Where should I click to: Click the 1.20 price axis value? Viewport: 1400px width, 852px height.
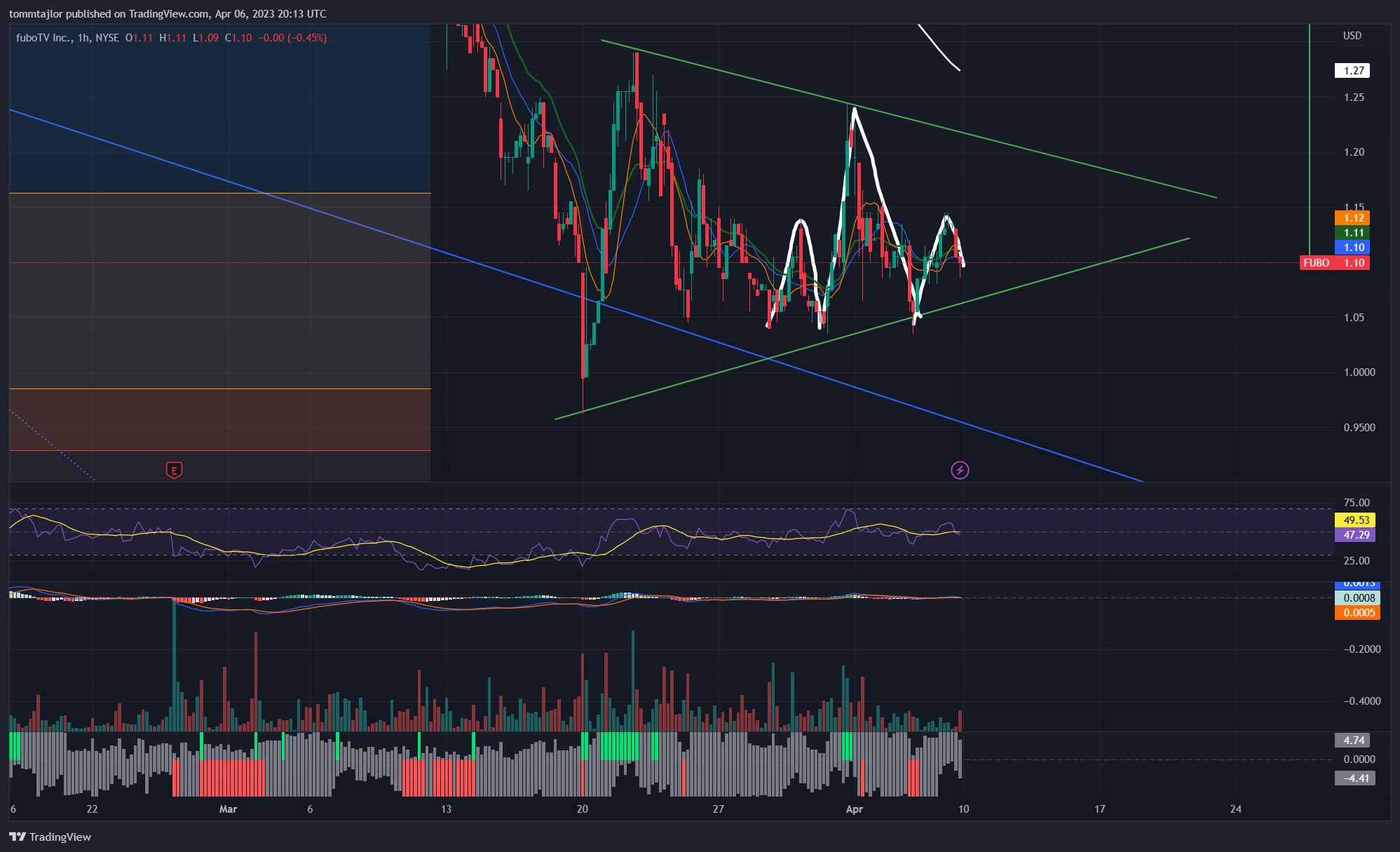pyautogui.click(x=1354, y=151)
